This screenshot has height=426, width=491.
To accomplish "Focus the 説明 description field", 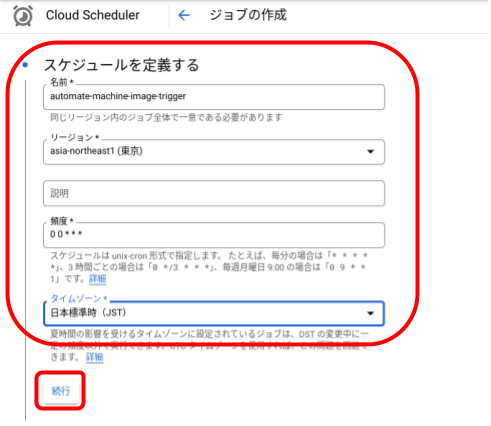I will click(x=214, y=193).
